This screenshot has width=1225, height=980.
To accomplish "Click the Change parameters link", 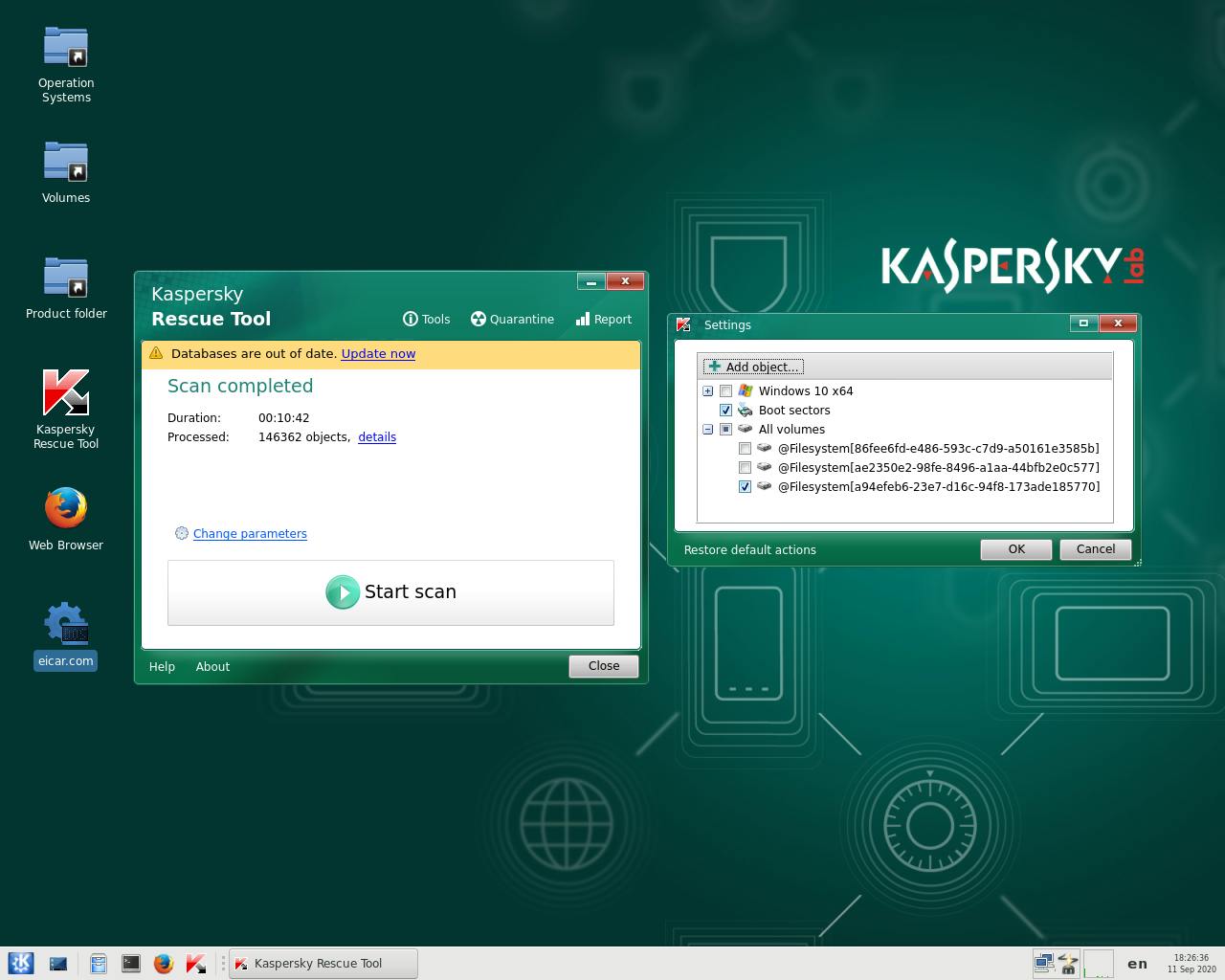I will [x=250, y=534].
